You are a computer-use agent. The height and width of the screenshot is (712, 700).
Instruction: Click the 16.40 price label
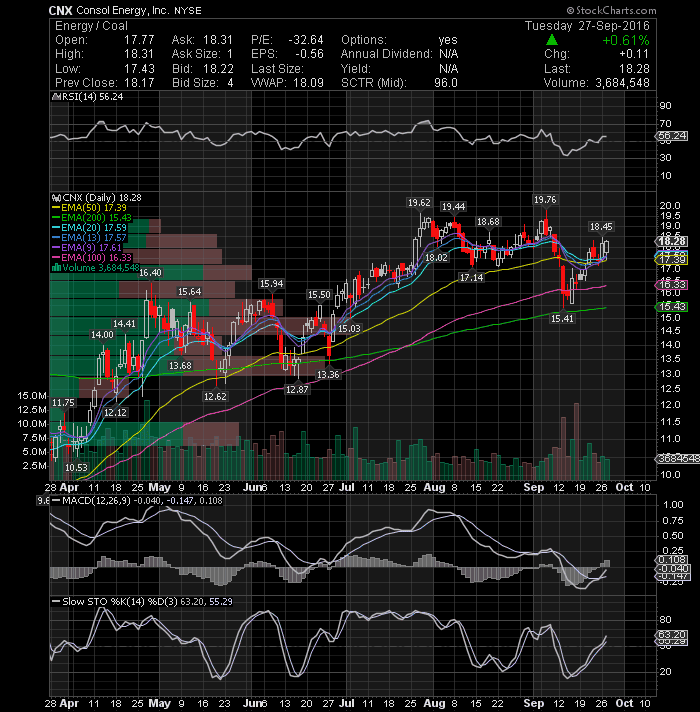pos(150,272)
